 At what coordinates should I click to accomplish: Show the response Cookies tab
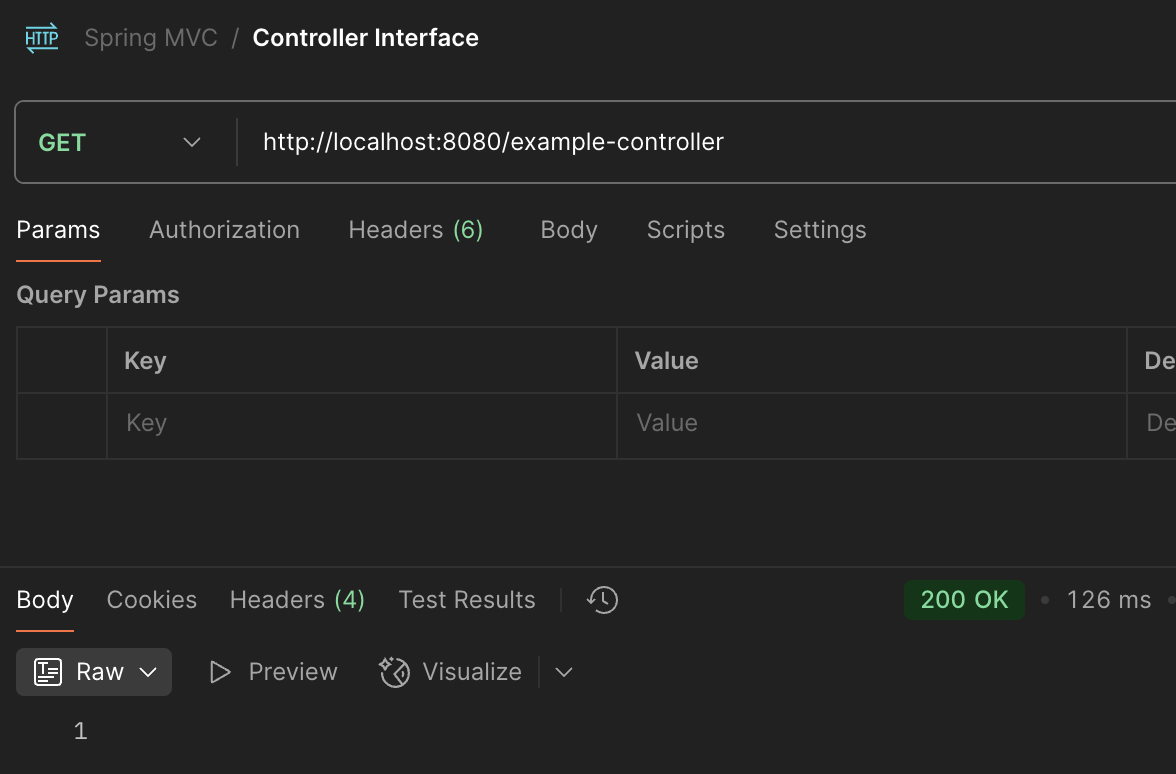(x=152, y=600)
